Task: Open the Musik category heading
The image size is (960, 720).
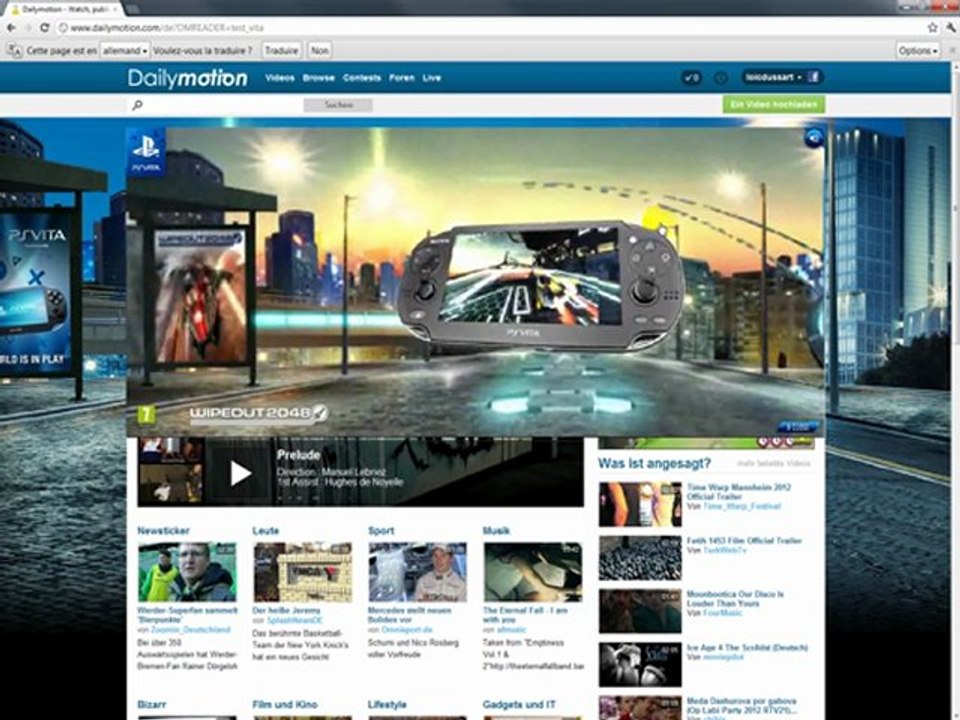Action: coord(496,531)
